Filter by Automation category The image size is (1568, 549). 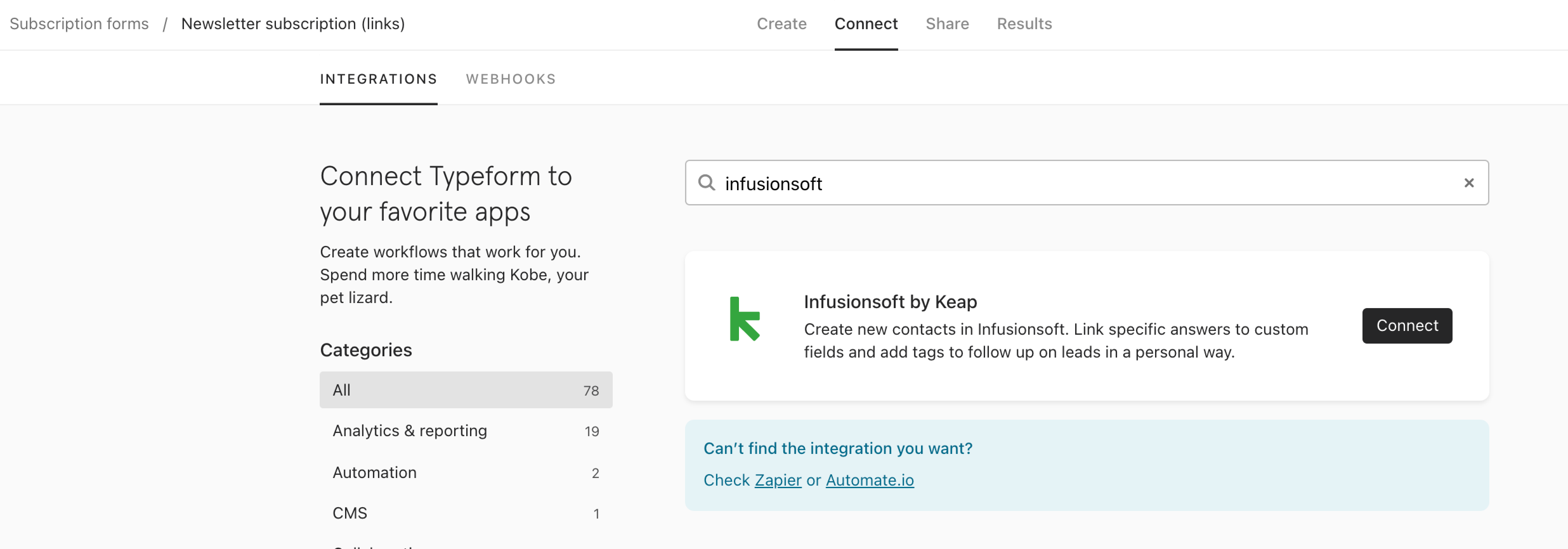pyautogui.click(x=466, y=472)
